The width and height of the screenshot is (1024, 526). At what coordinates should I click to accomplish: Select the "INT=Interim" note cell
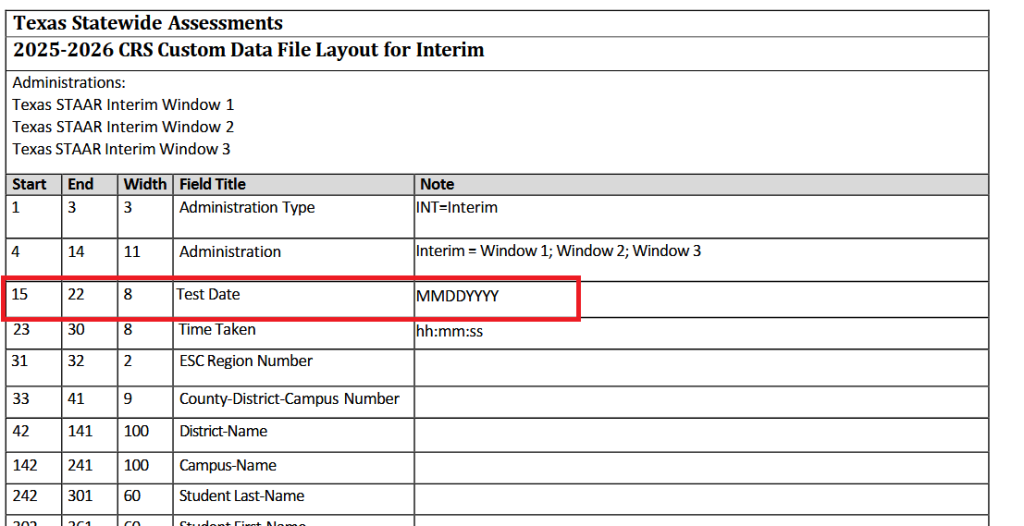click(x=457, y=208)
